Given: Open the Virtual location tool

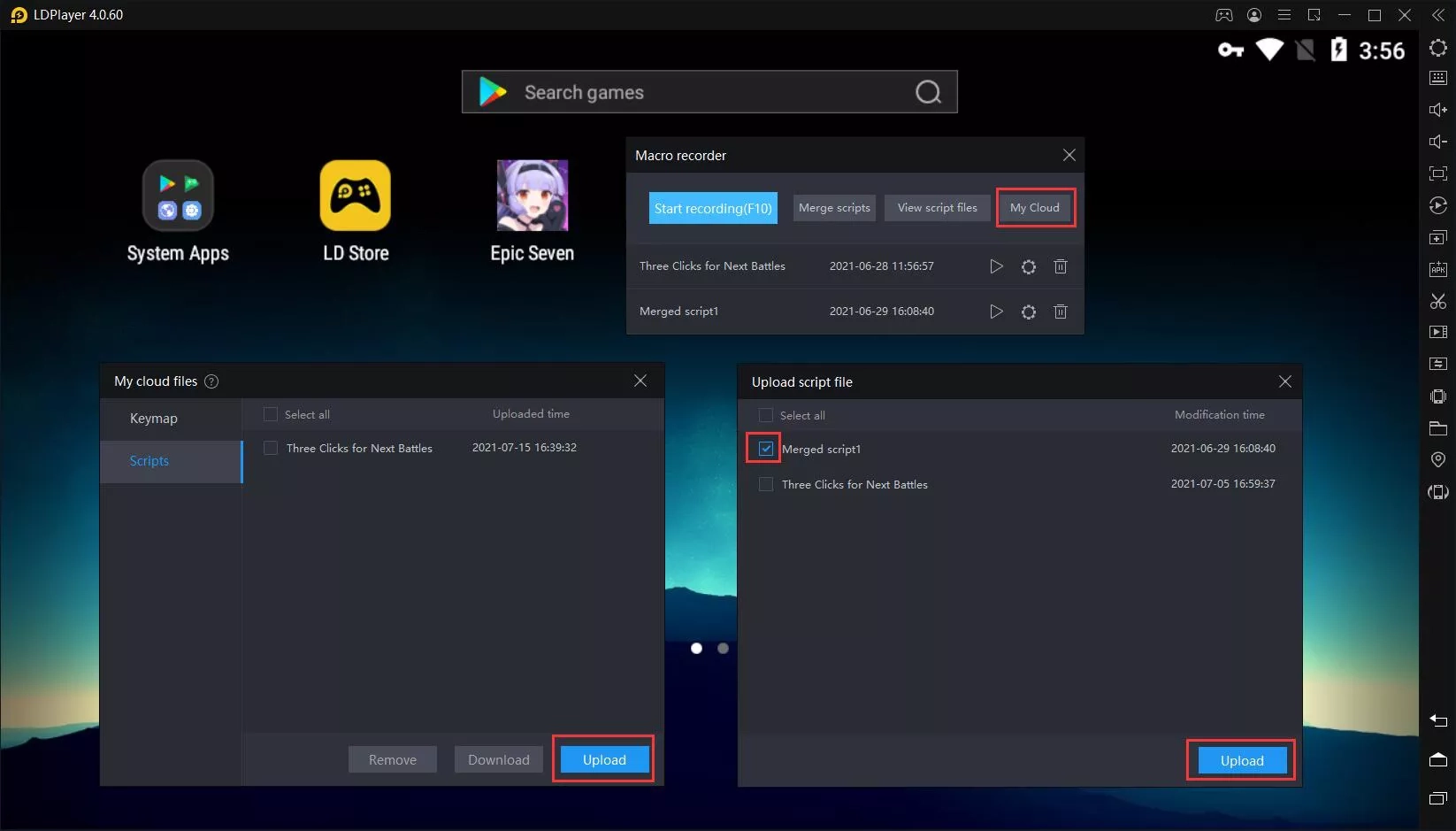Looking at the screenshot, I should click(x=1437, y=459).
